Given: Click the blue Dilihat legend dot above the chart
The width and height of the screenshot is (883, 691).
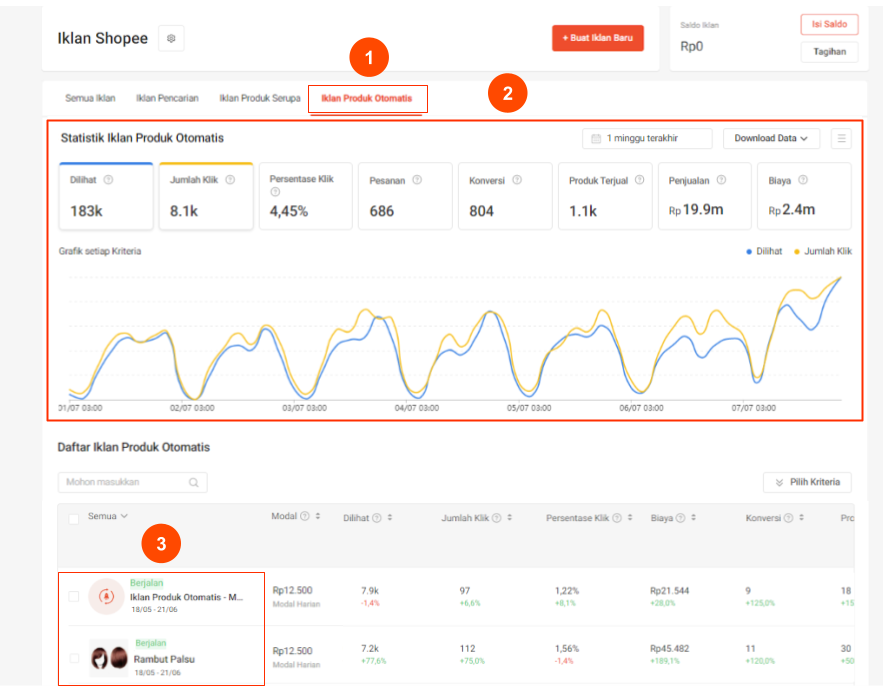Looking at the screenshot, I should 749,252.
